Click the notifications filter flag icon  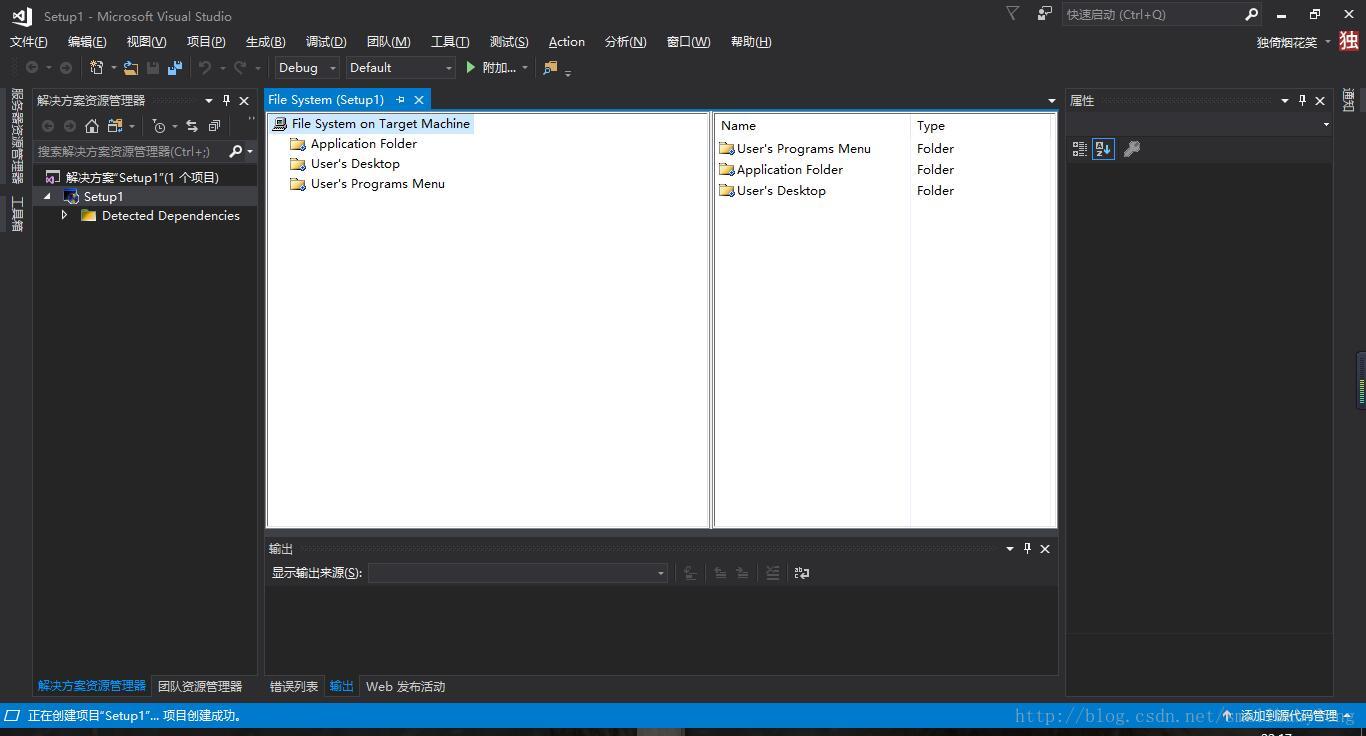point(1012,14)
